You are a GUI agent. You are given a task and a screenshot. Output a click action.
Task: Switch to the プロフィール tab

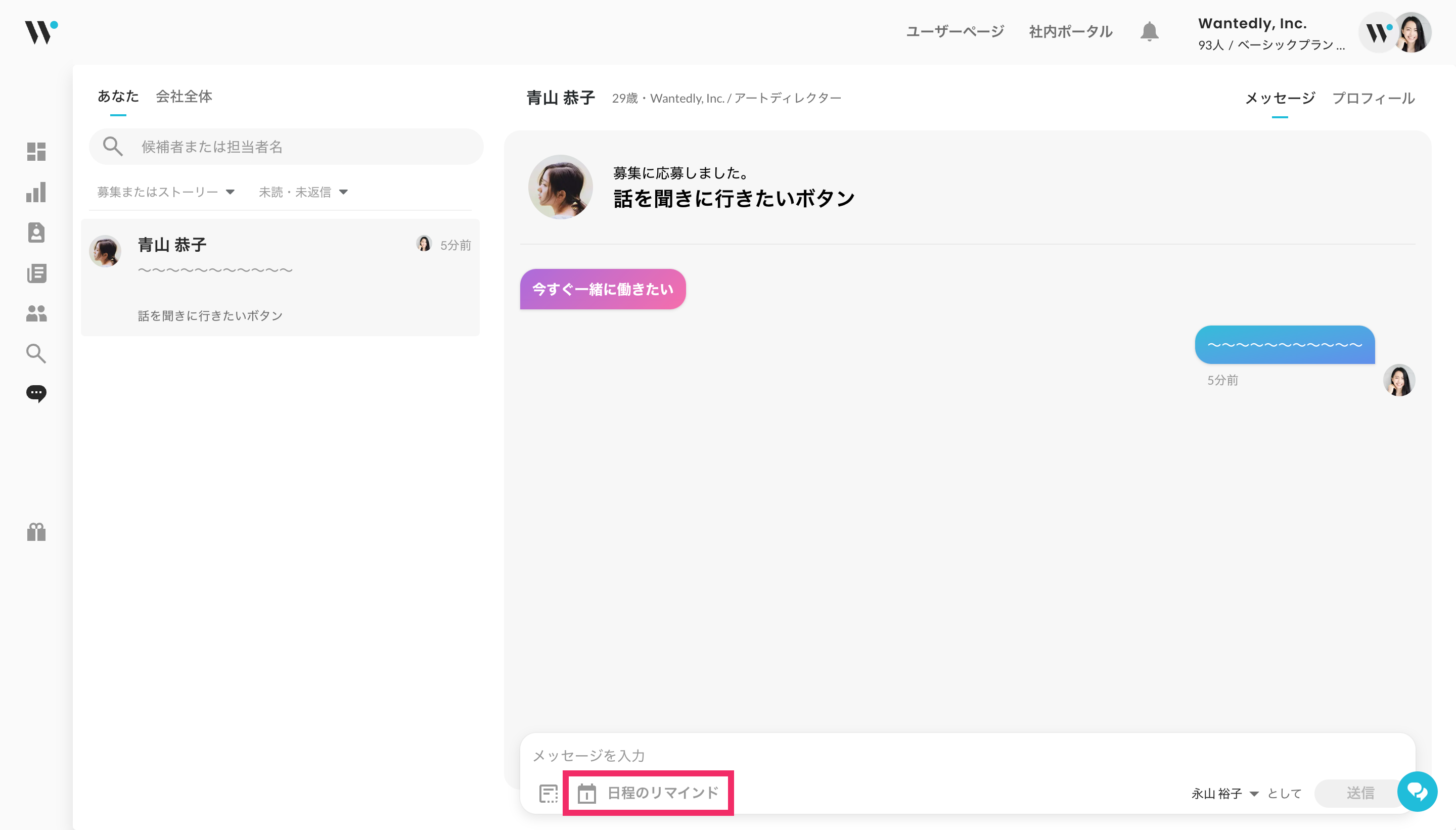tap(1373, 98)
